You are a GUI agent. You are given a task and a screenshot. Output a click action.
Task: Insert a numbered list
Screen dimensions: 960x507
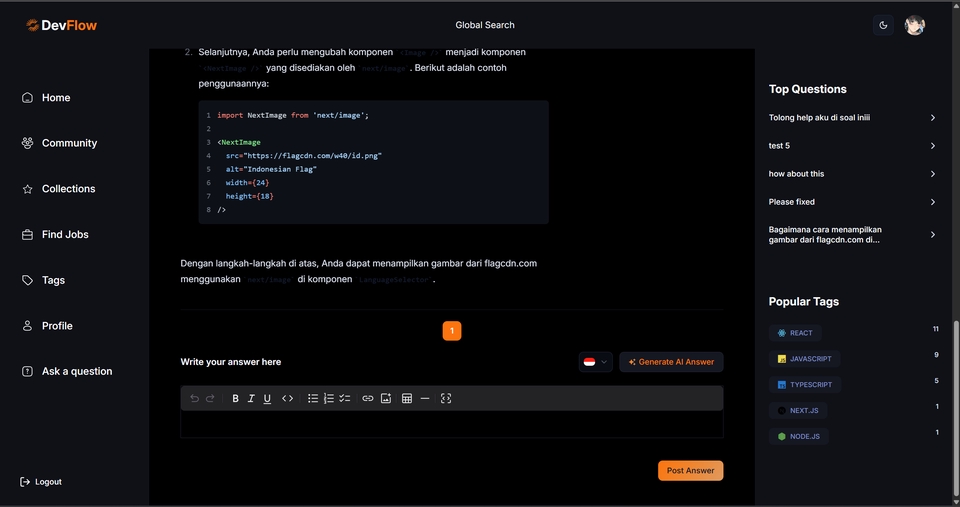coord(329,399)
